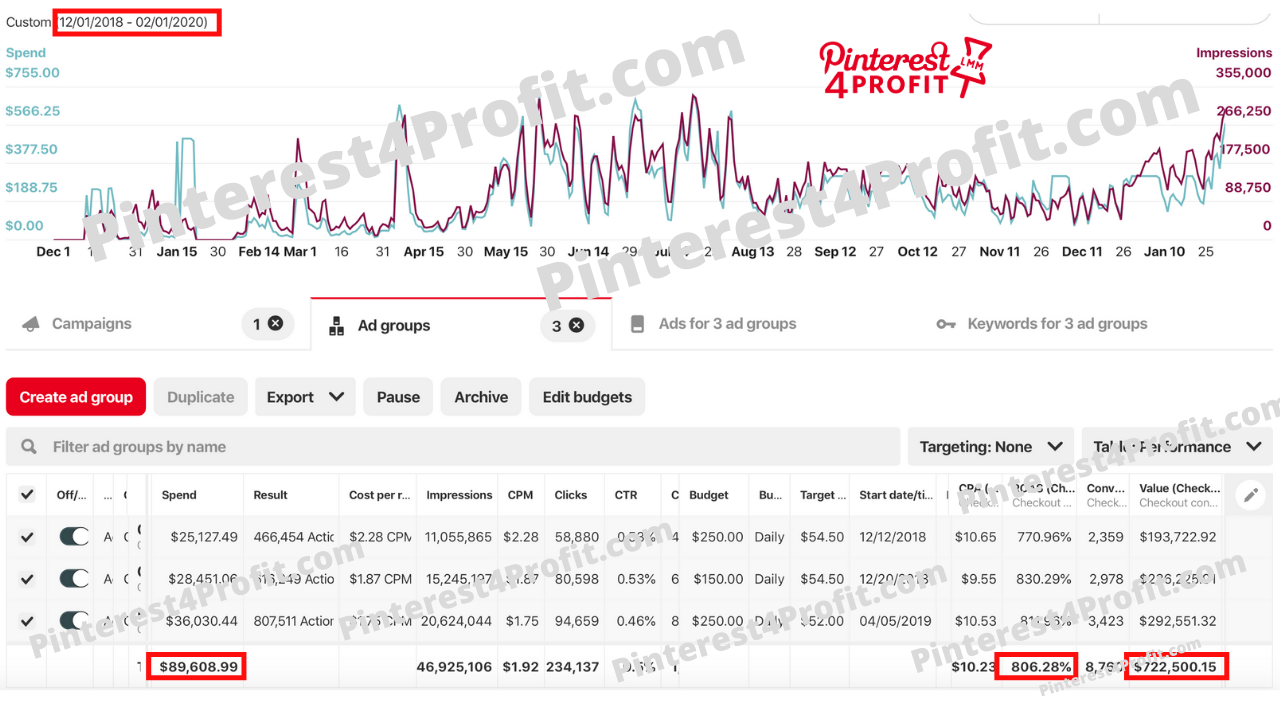Image resolution: width=1280 pixels, height=720 pixels.
Task: Click the magnifier icon in the filter bar
Action: 30,447
